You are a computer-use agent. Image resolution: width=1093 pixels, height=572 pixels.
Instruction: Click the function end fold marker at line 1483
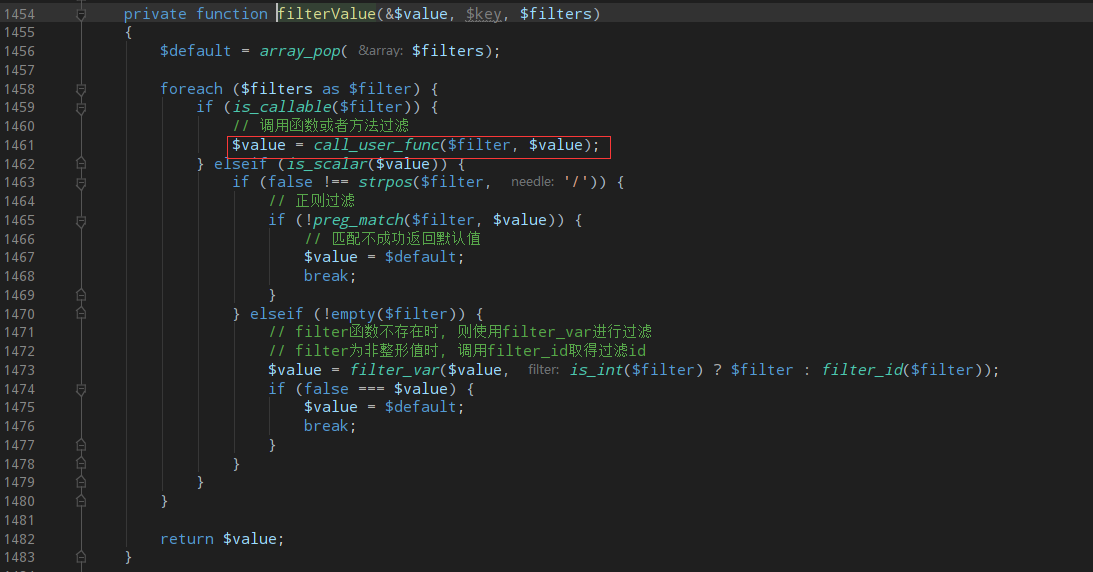click(x=81, y=557)
